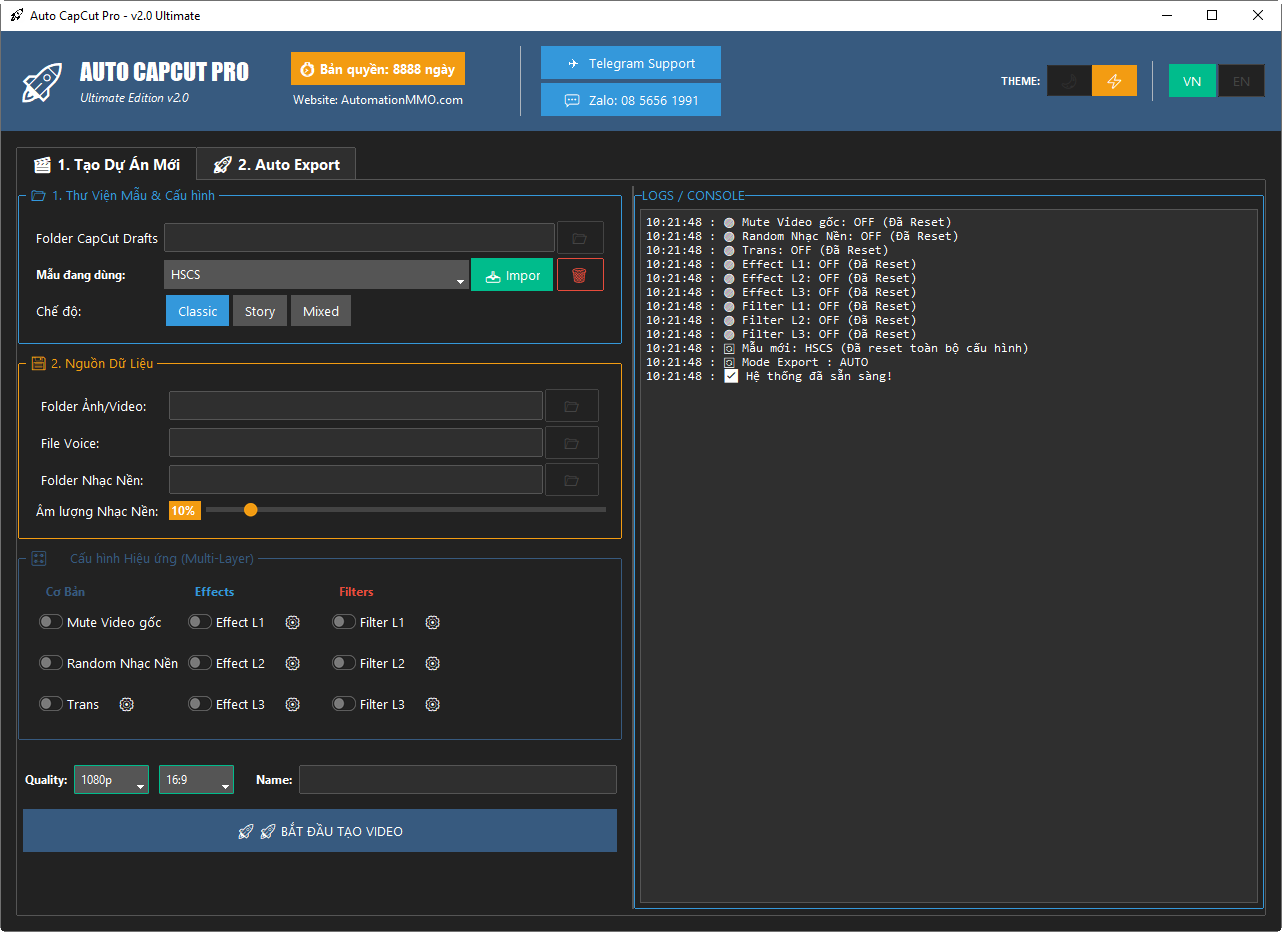Open settings gear for Filter L2

tap(432, 663)
